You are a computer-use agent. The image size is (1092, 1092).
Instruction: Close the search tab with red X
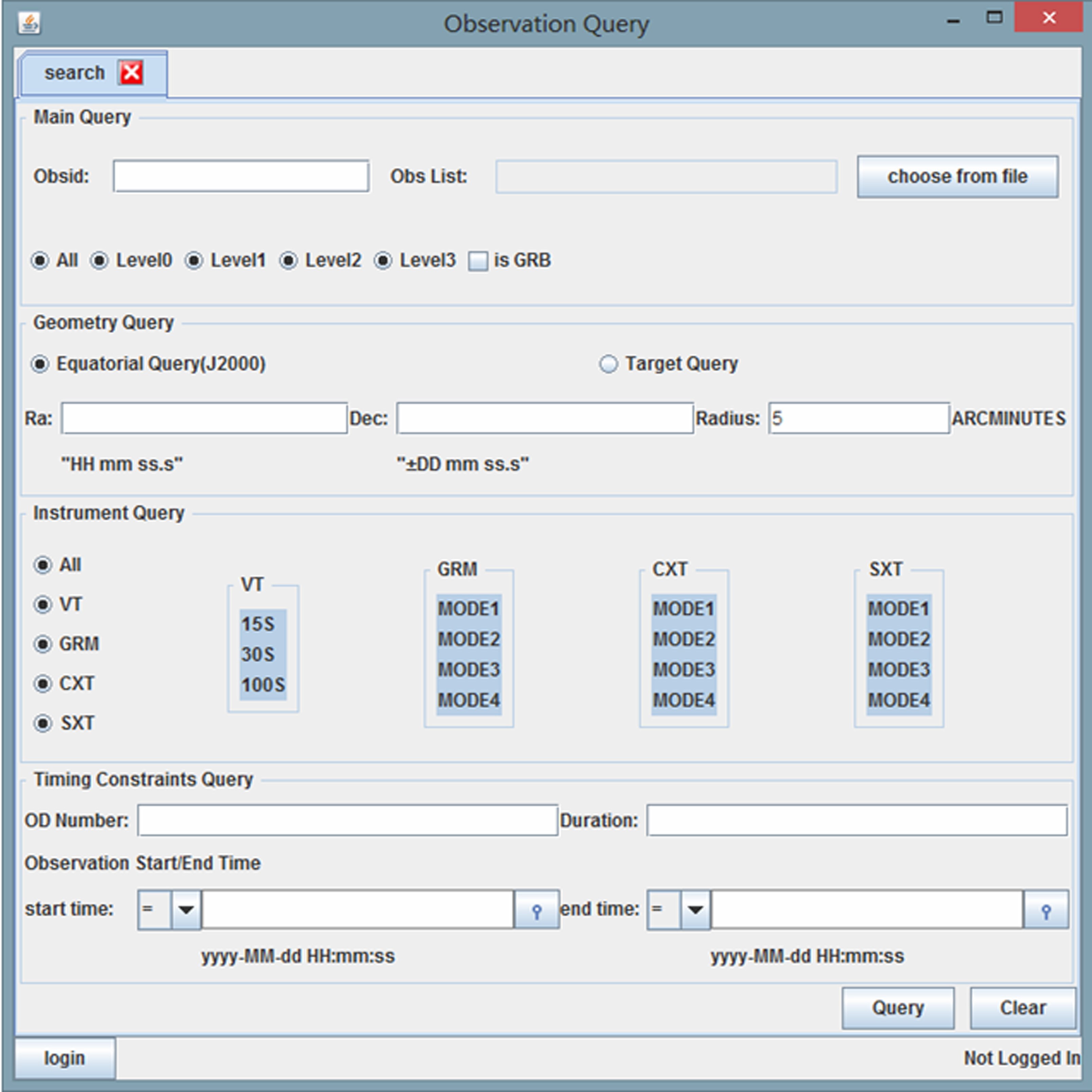(131, 73)
